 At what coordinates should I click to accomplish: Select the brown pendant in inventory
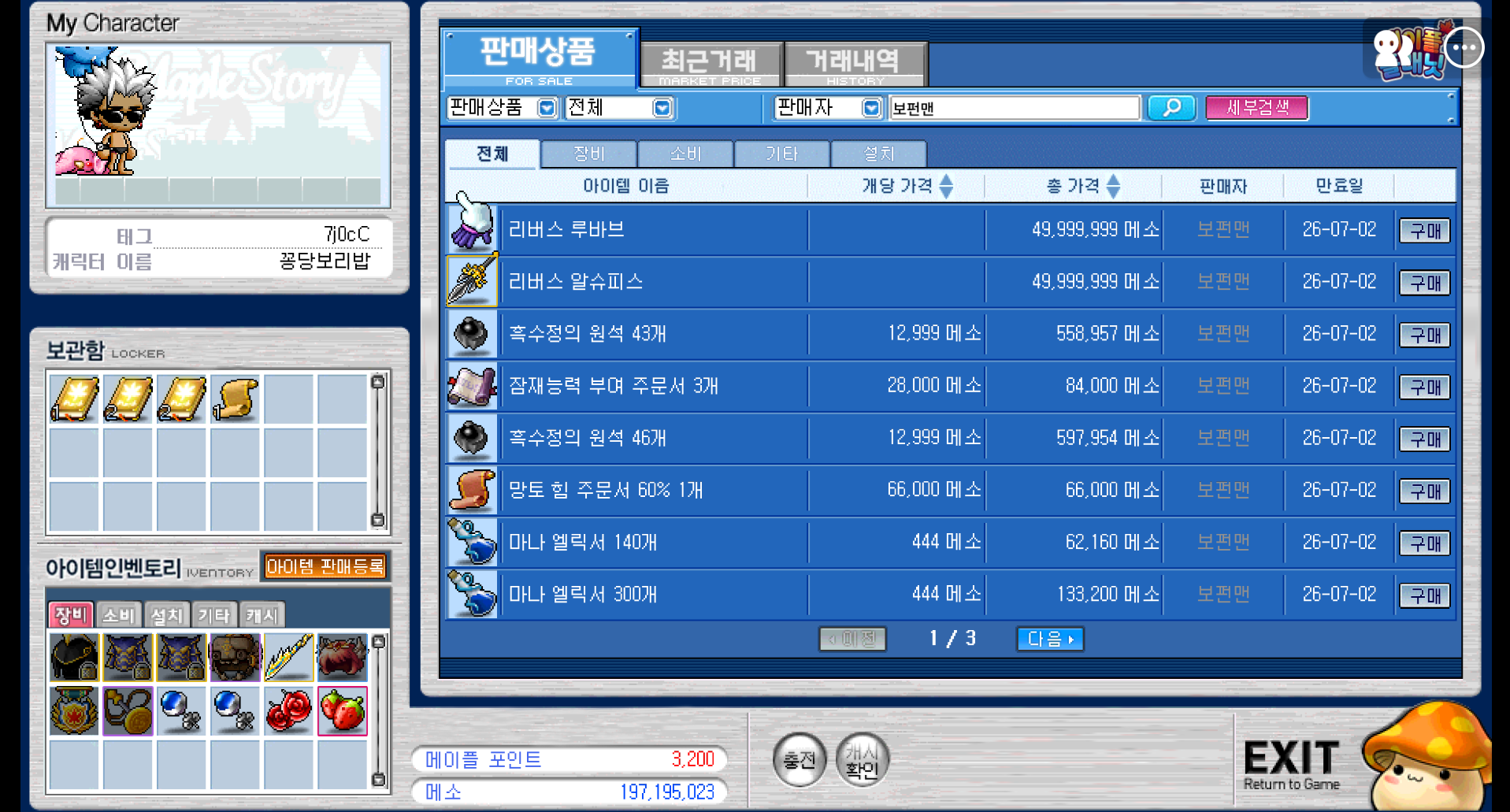pos(128,710)
